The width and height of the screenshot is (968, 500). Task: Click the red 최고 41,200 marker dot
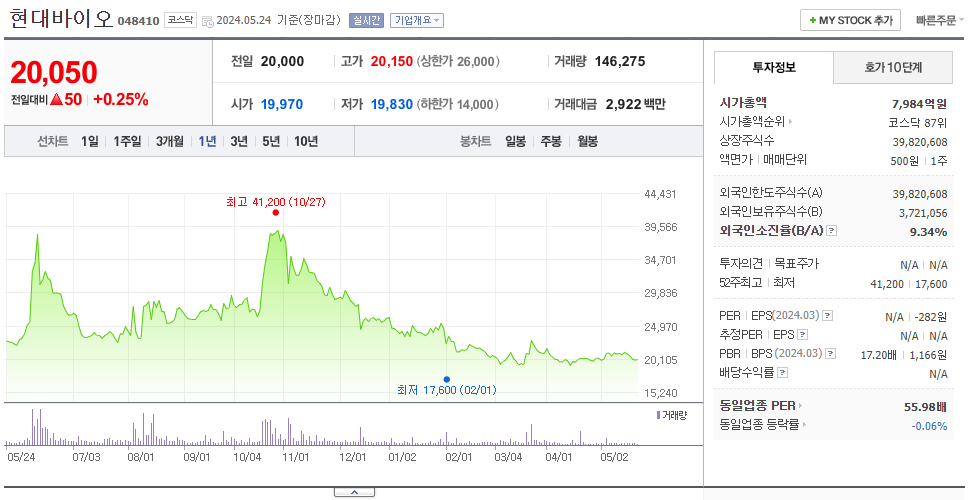pyautogui.click(x=275, y=212)
